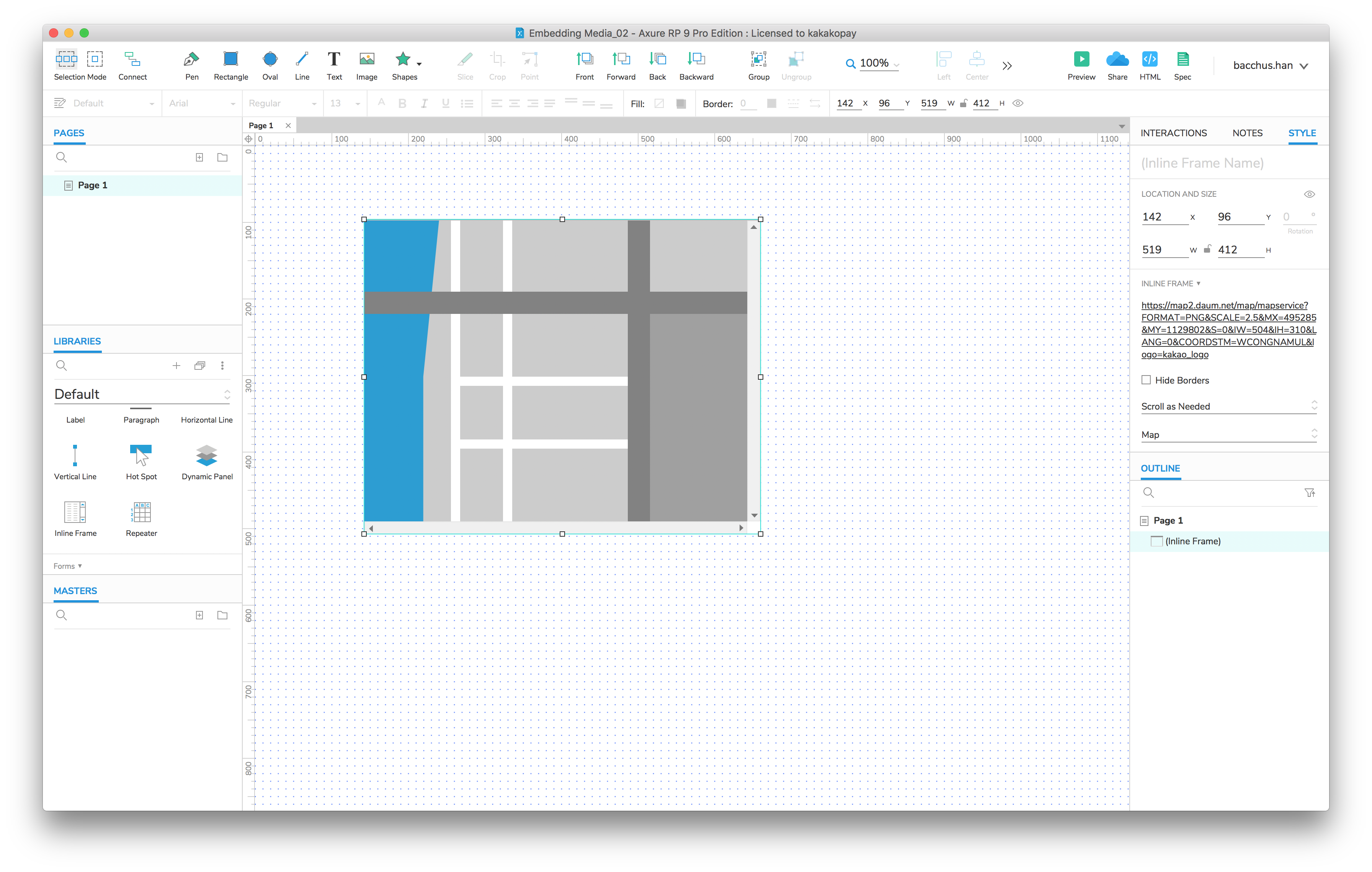The image size is (1372, 872).
Task: Open the Scroll as Needed dropdown
Action: coord(1228,406)
